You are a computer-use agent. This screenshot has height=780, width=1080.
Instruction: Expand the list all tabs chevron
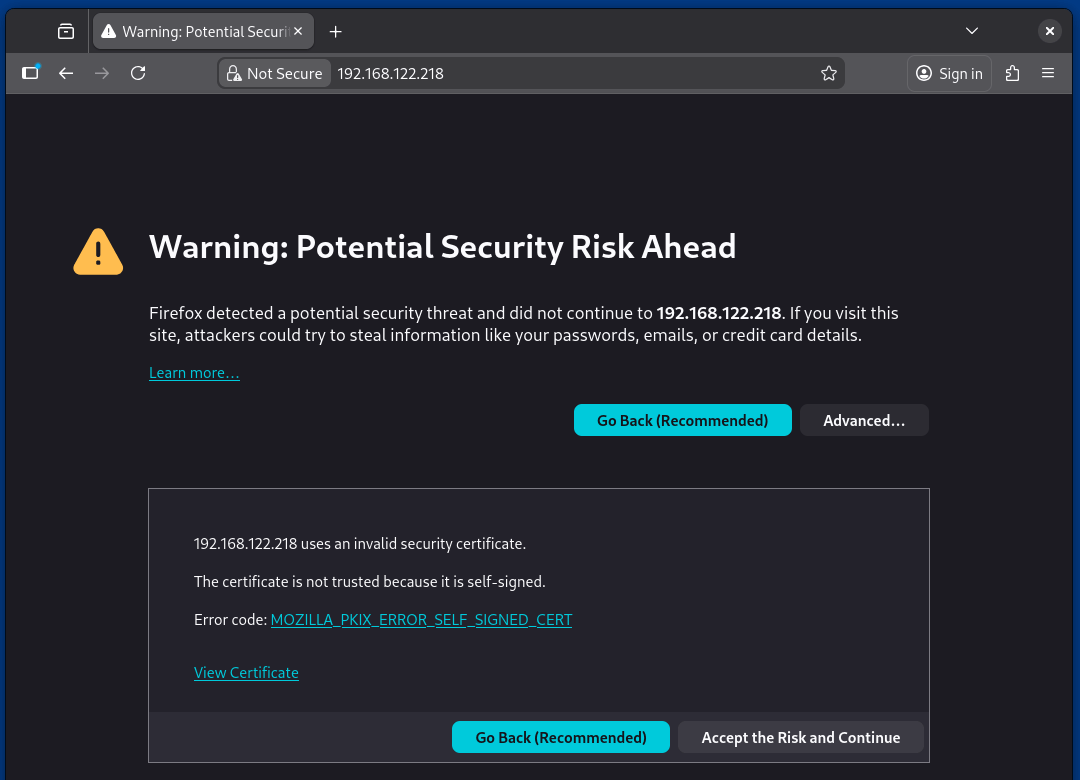(x=971, y=30)
